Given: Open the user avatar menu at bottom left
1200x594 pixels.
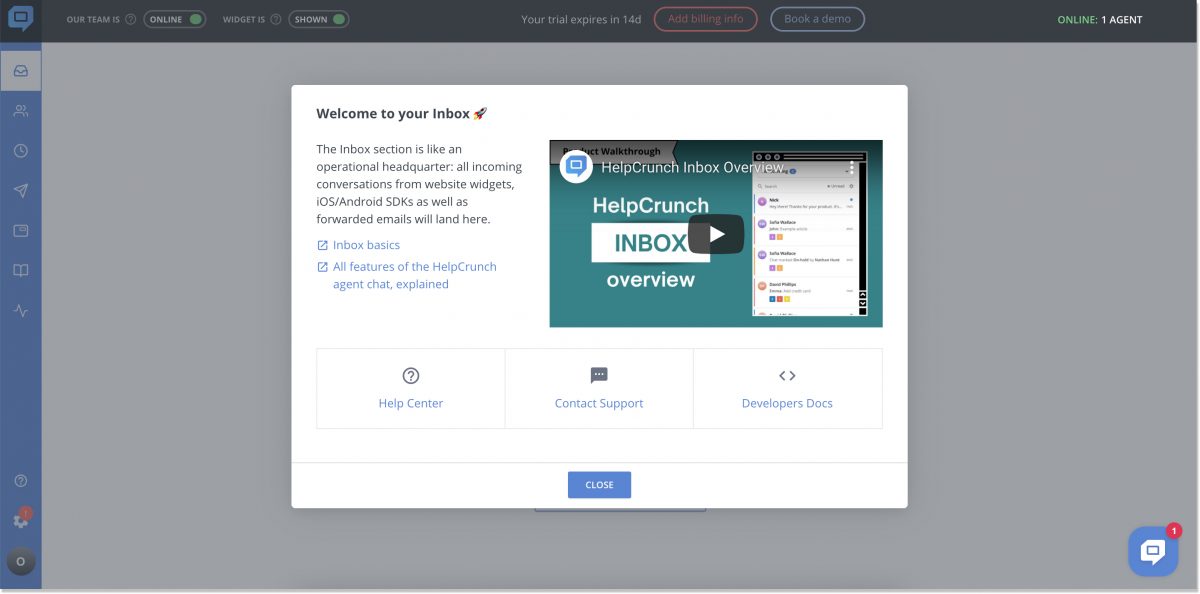Looking at the screenshot, I should (20, 561).
